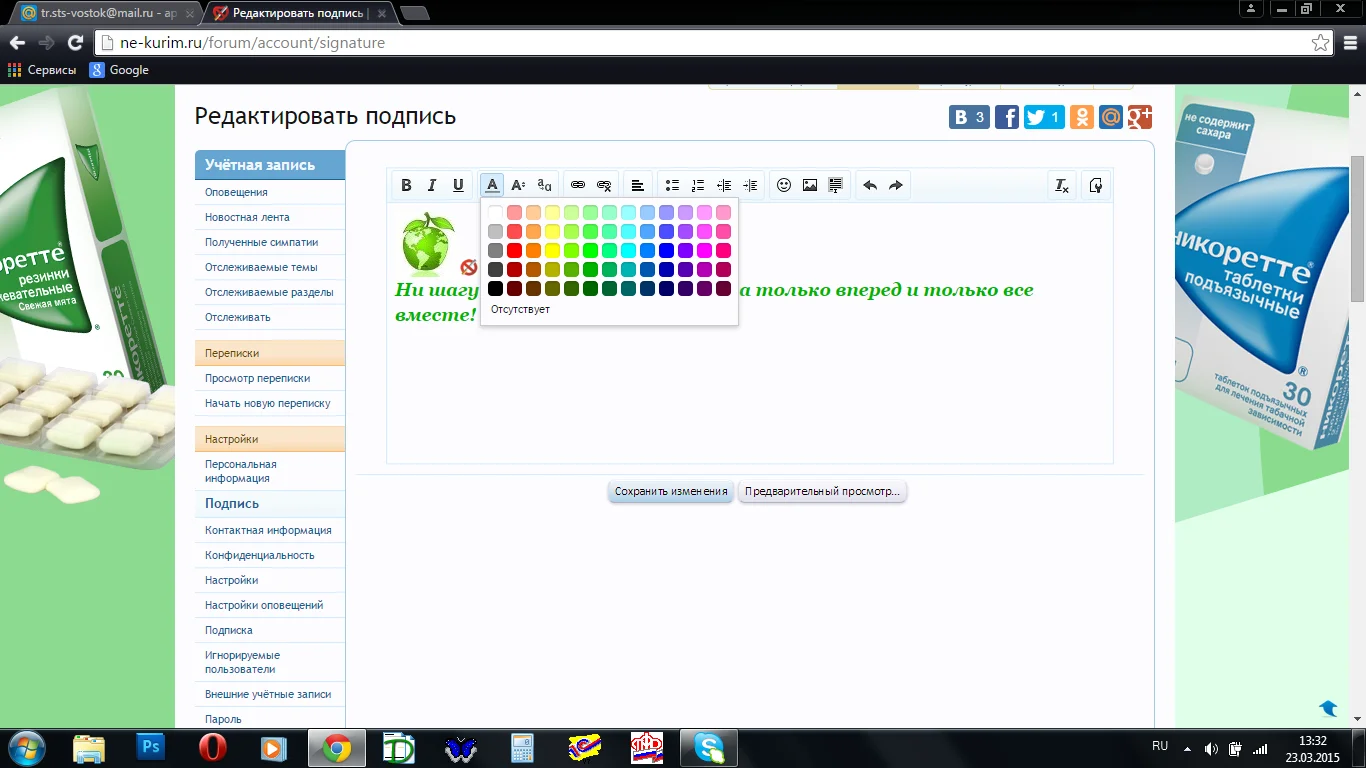Remove formatting from selected text
This screenshot has width=1366, height=768.
[1062, 185]
